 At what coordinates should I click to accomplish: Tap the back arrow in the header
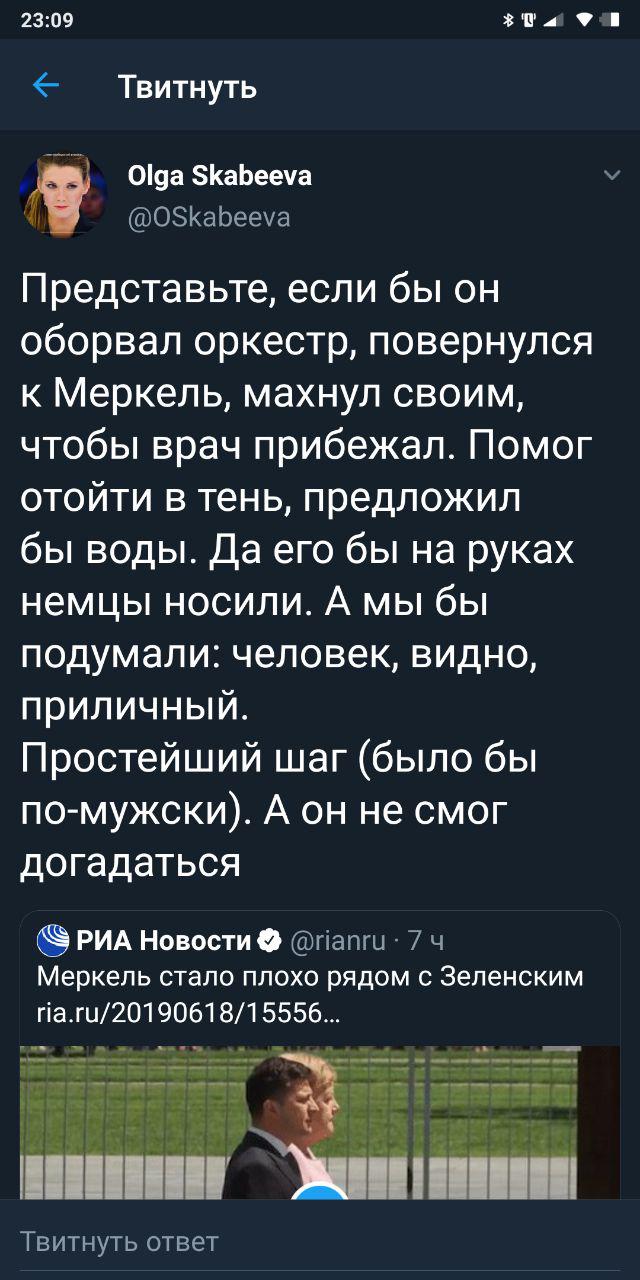46,87
